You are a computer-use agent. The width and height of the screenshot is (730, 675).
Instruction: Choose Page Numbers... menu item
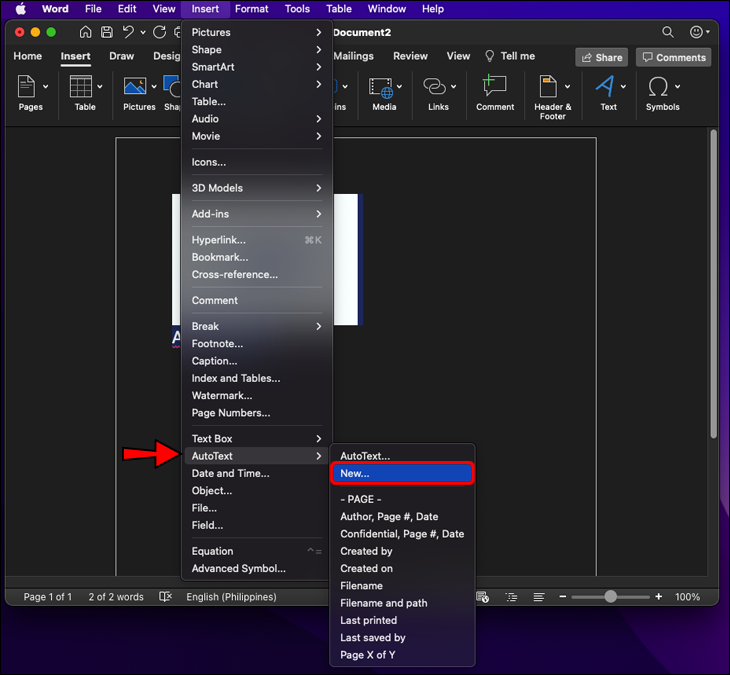click(x=257, y=413)
